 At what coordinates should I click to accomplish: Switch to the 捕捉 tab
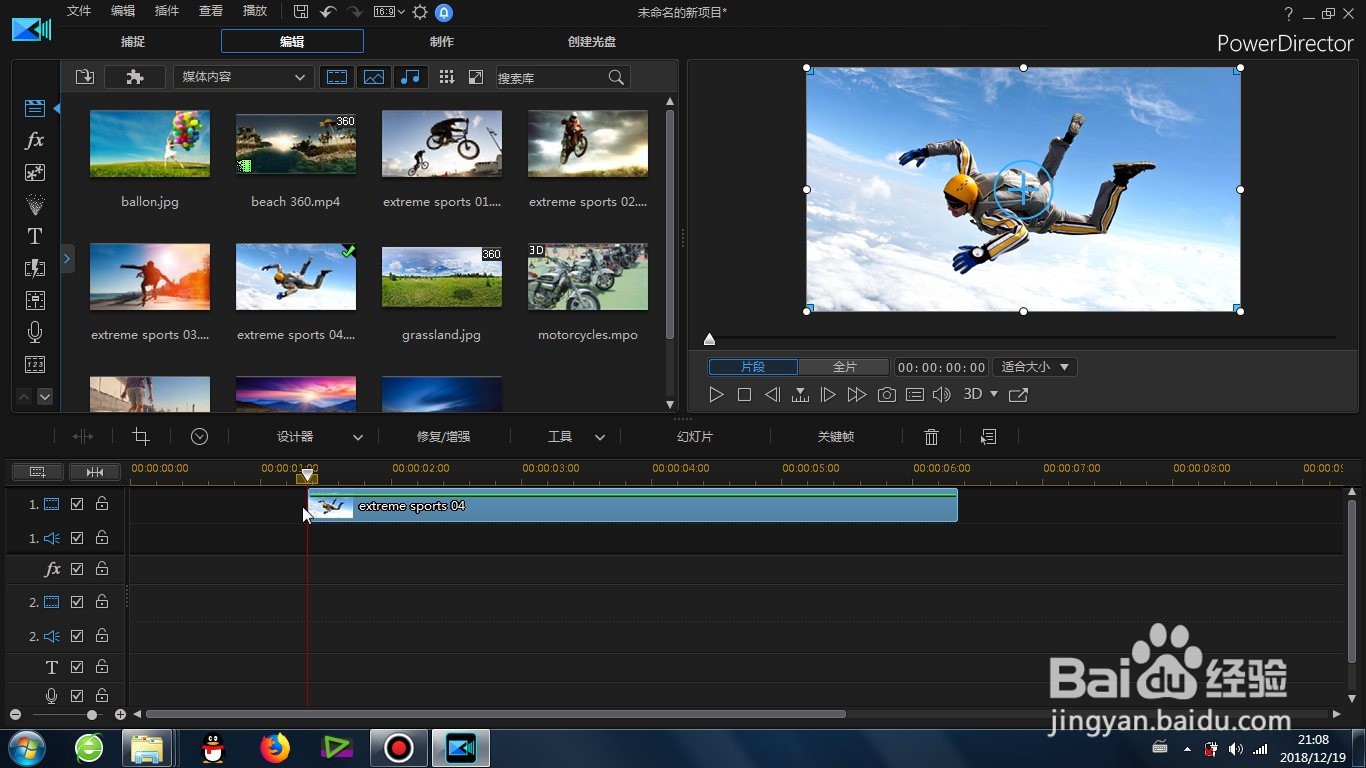pos(133,41)
